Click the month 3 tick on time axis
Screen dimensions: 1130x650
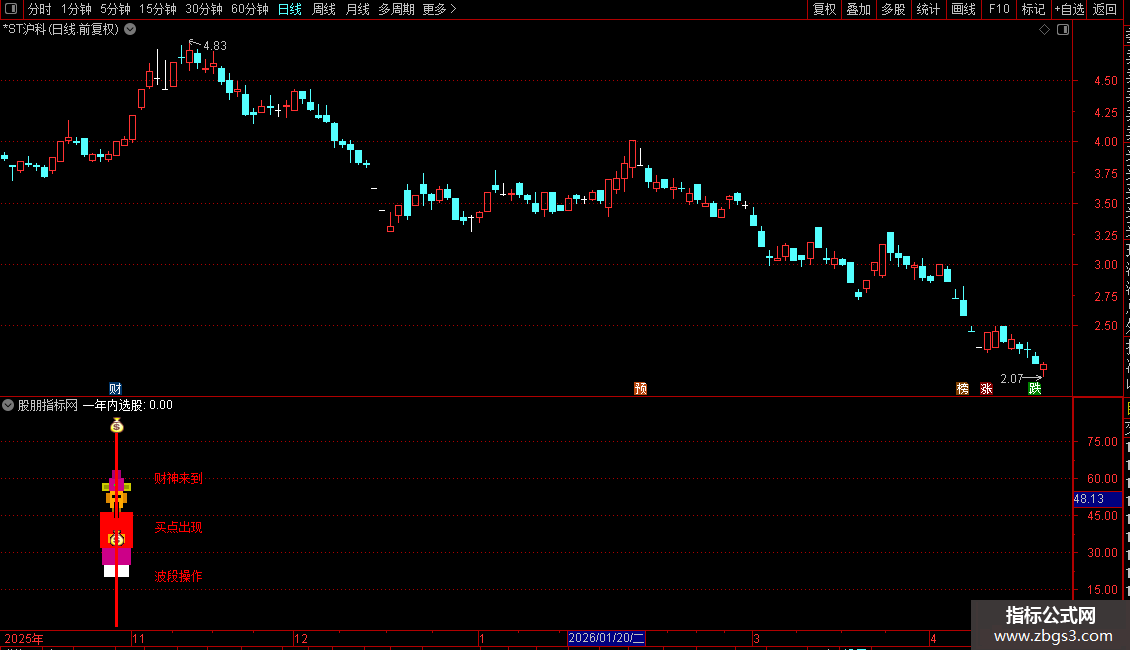(x=756, y=638)
